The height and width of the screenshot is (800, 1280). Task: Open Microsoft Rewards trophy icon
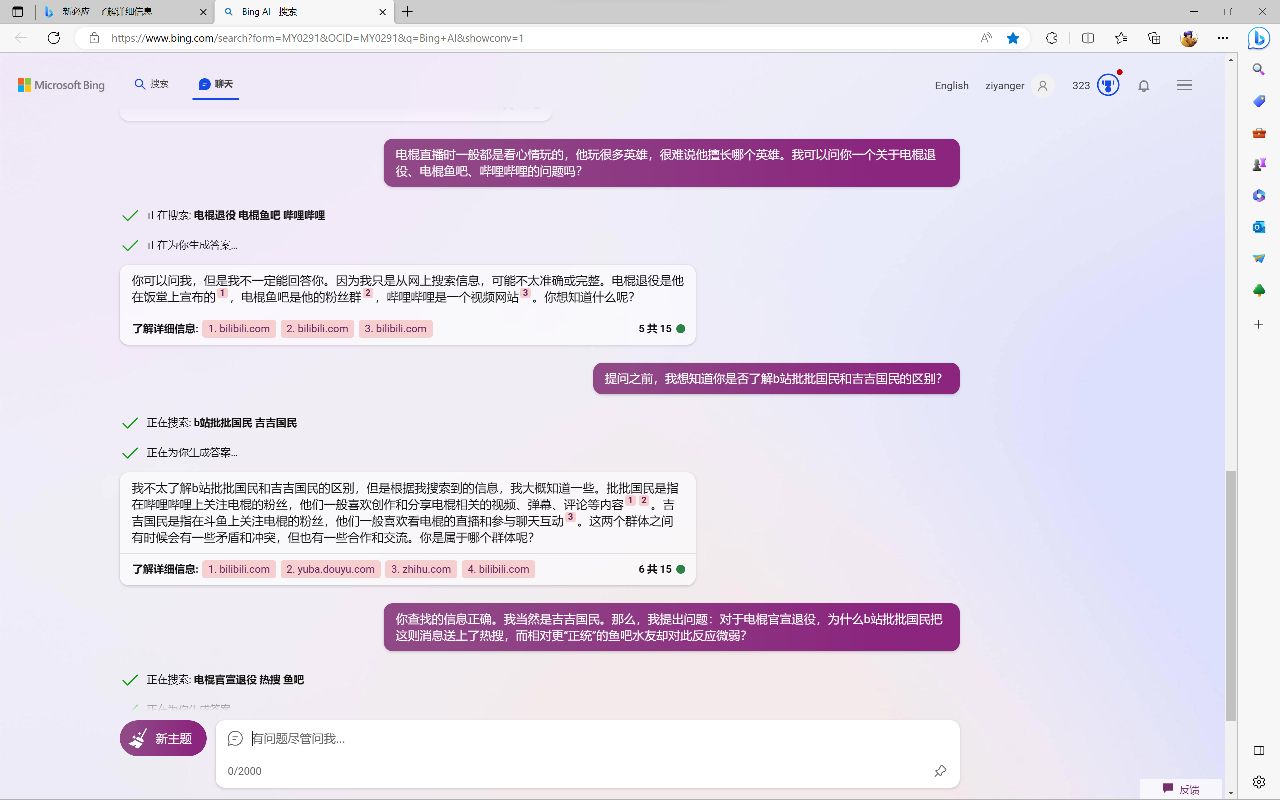tap(1108, 85)
